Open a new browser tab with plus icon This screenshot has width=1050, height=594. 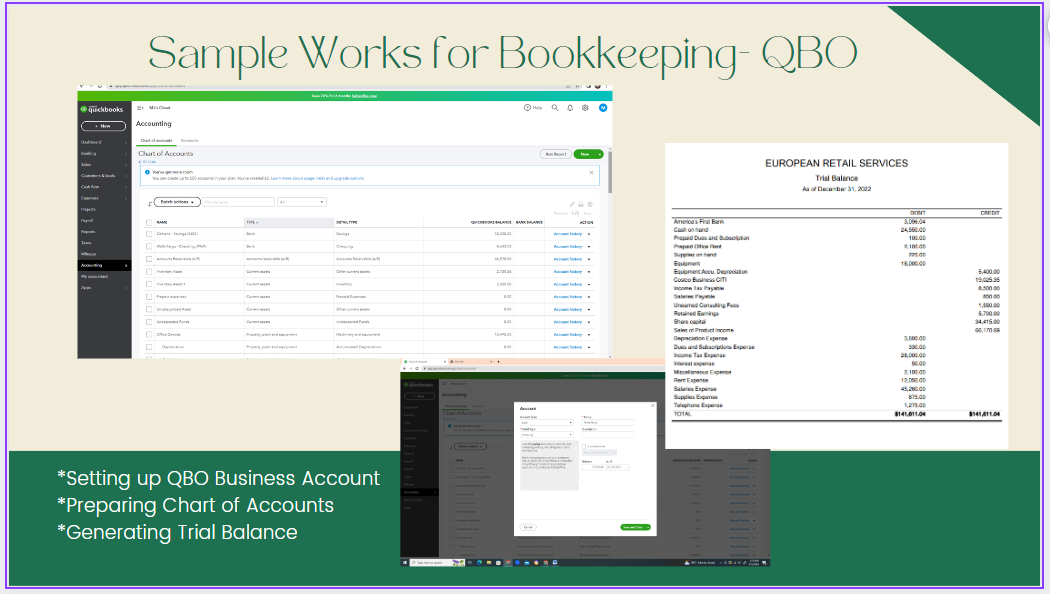click(498, 362)
